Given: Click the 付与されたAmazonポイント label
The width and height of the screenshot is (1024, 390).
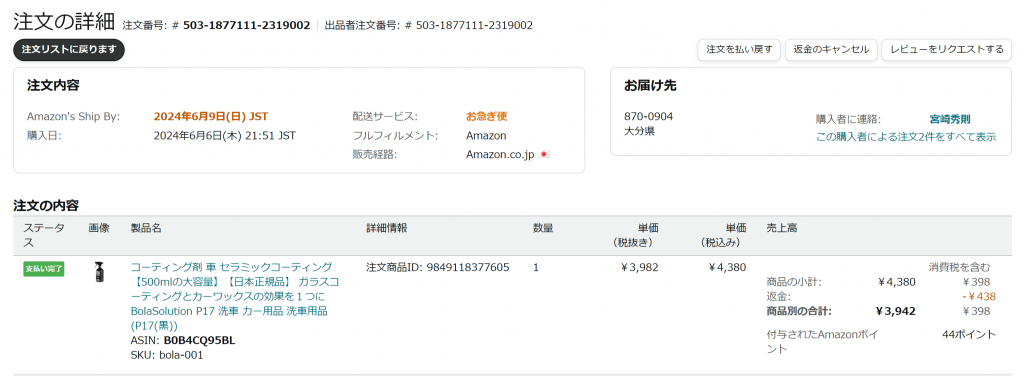Looking at the screenshot, I should (822, 342).
